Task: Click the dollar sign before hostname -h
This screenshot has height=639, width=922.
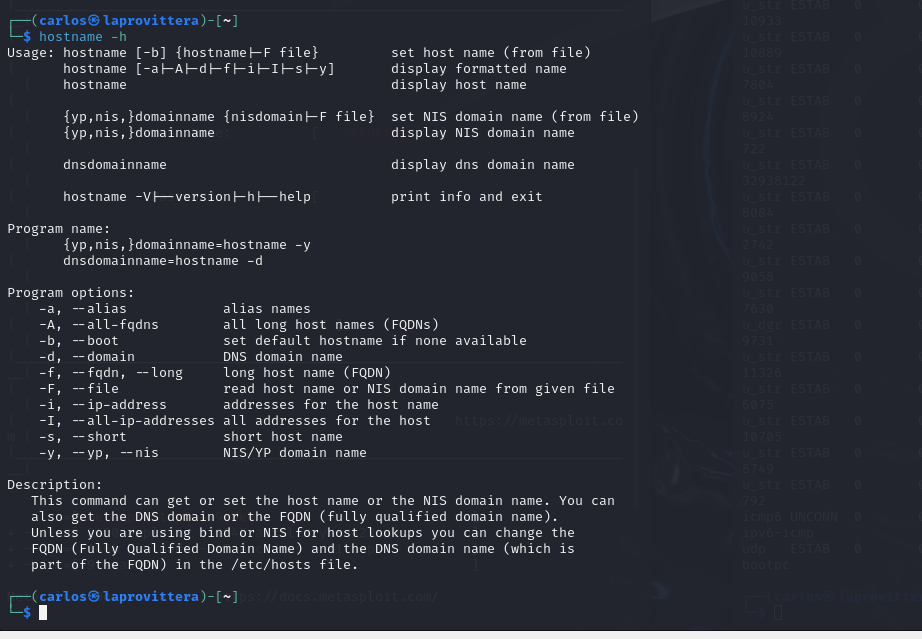Action: pyautogui.click(x=27, y=36)
